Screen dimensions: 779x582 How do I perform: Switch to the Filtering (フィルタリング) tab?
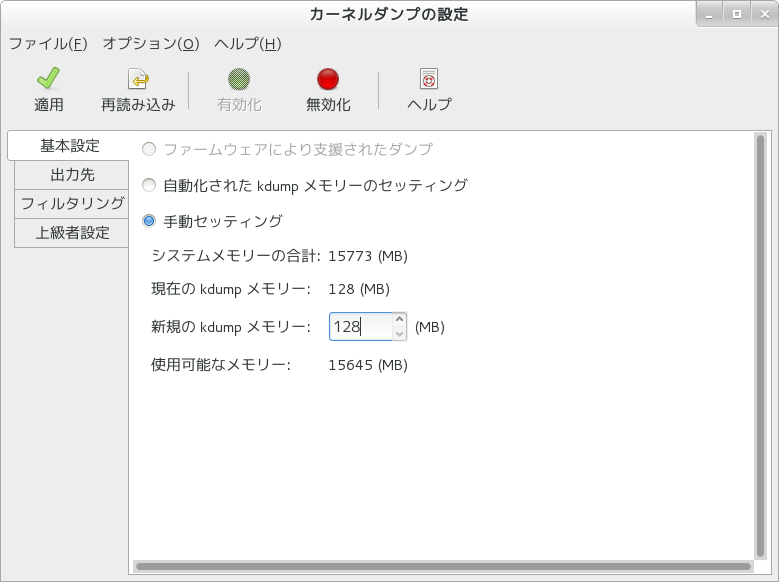pyautogui.click(x=71, y=204)
